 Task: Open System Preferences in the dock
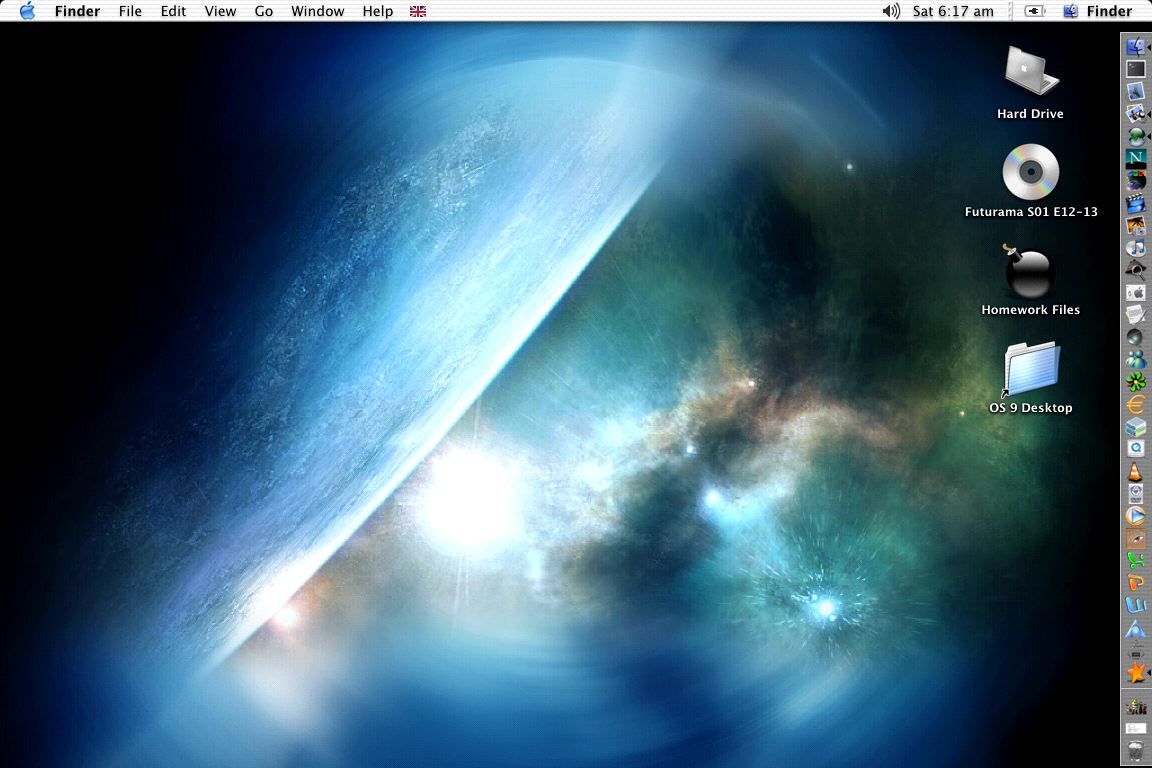point(1136,293)
